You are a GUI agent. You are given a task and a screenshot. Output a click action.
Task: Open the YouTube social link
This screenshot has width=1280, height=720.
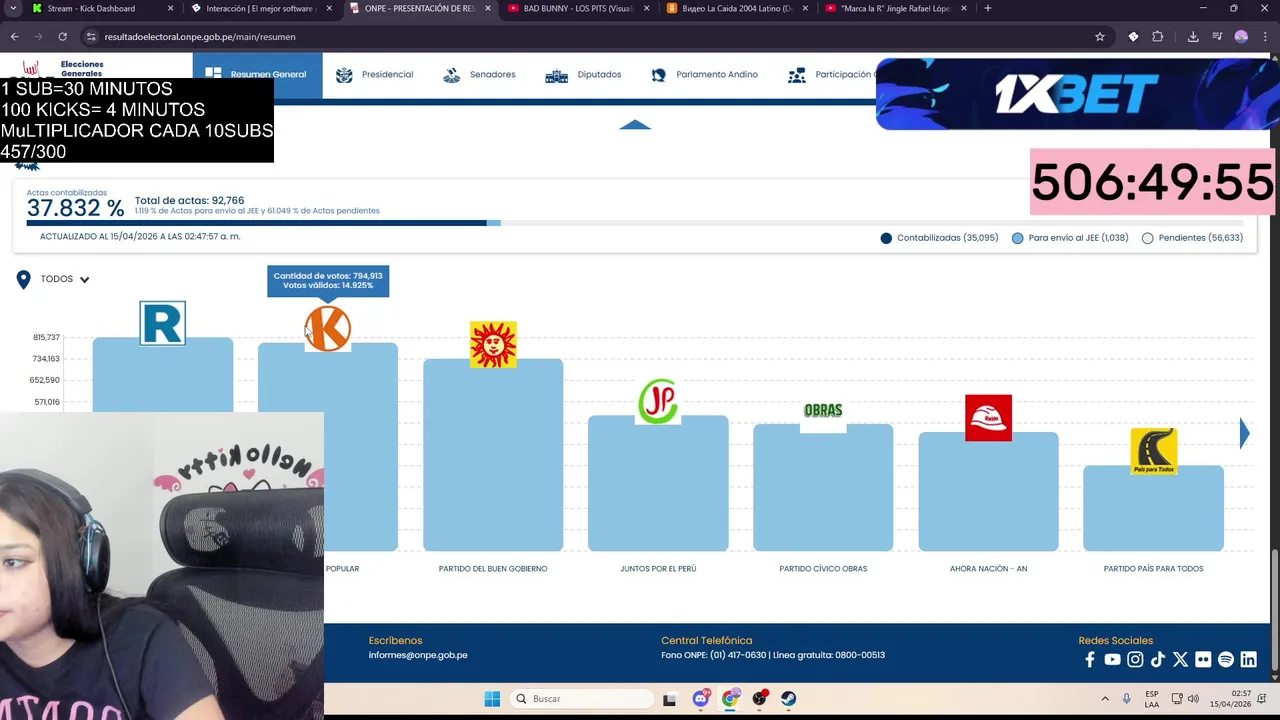pos(1112,660)
